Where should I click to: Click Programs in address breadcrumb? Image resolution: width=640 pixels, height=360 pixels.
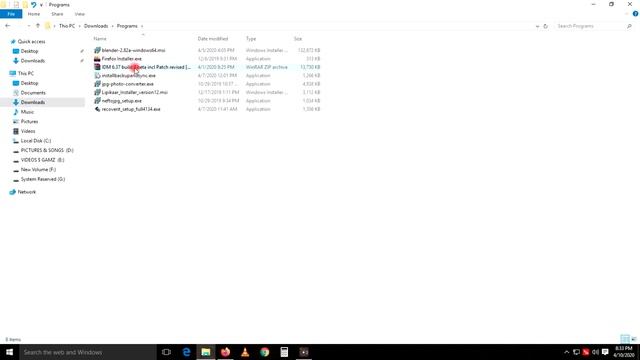pyautogui.click(x=127, y=26)
